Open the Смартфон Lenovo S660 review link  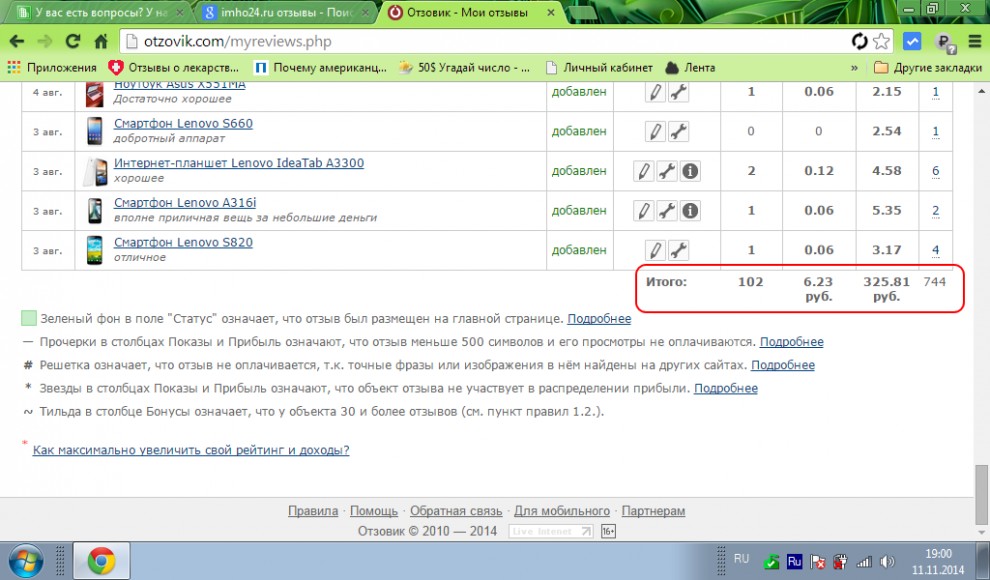183,124
